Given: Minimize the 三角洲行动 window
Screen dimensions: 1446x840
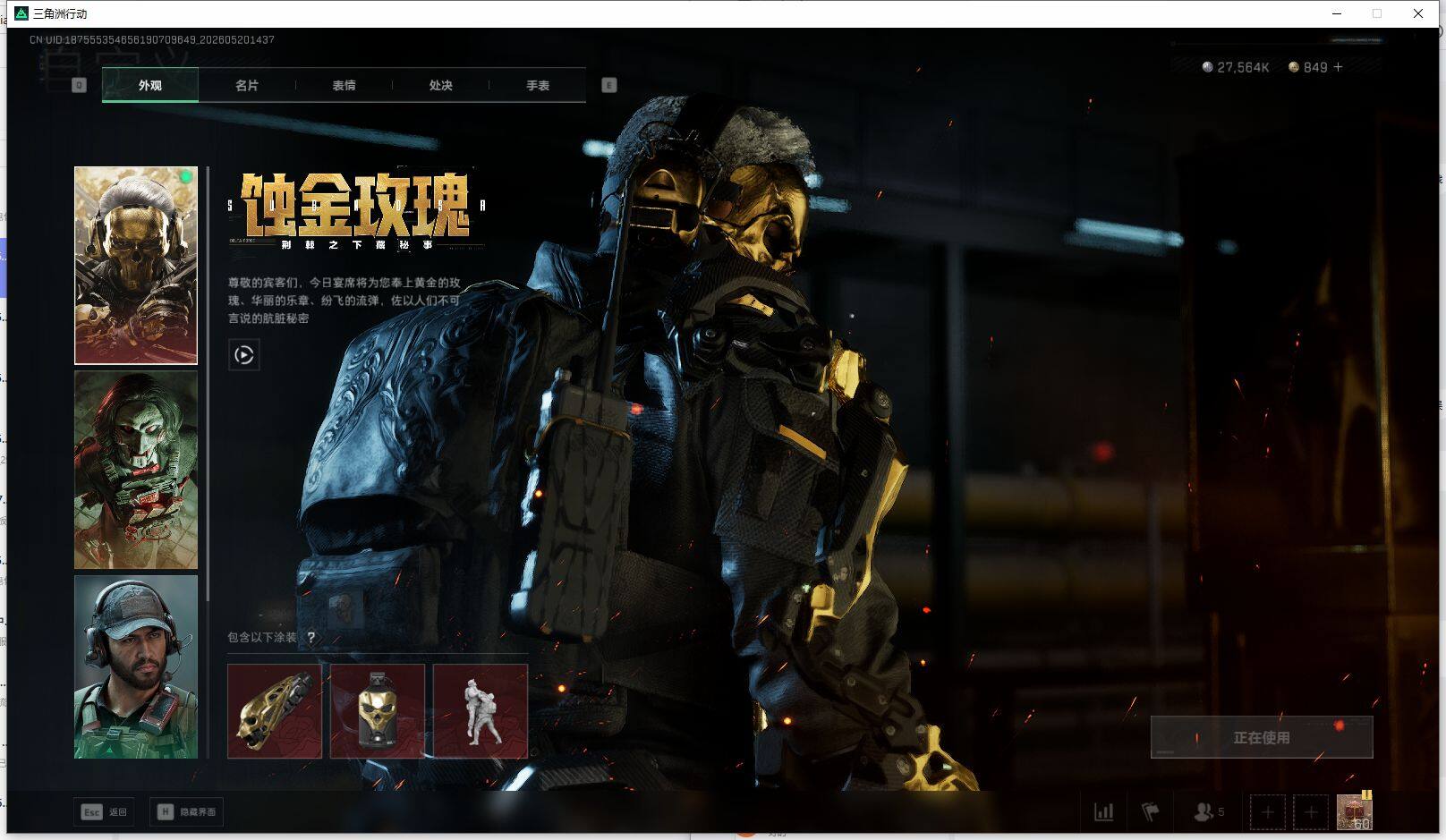Looking at the screenshot, I should click(1337, 13).
